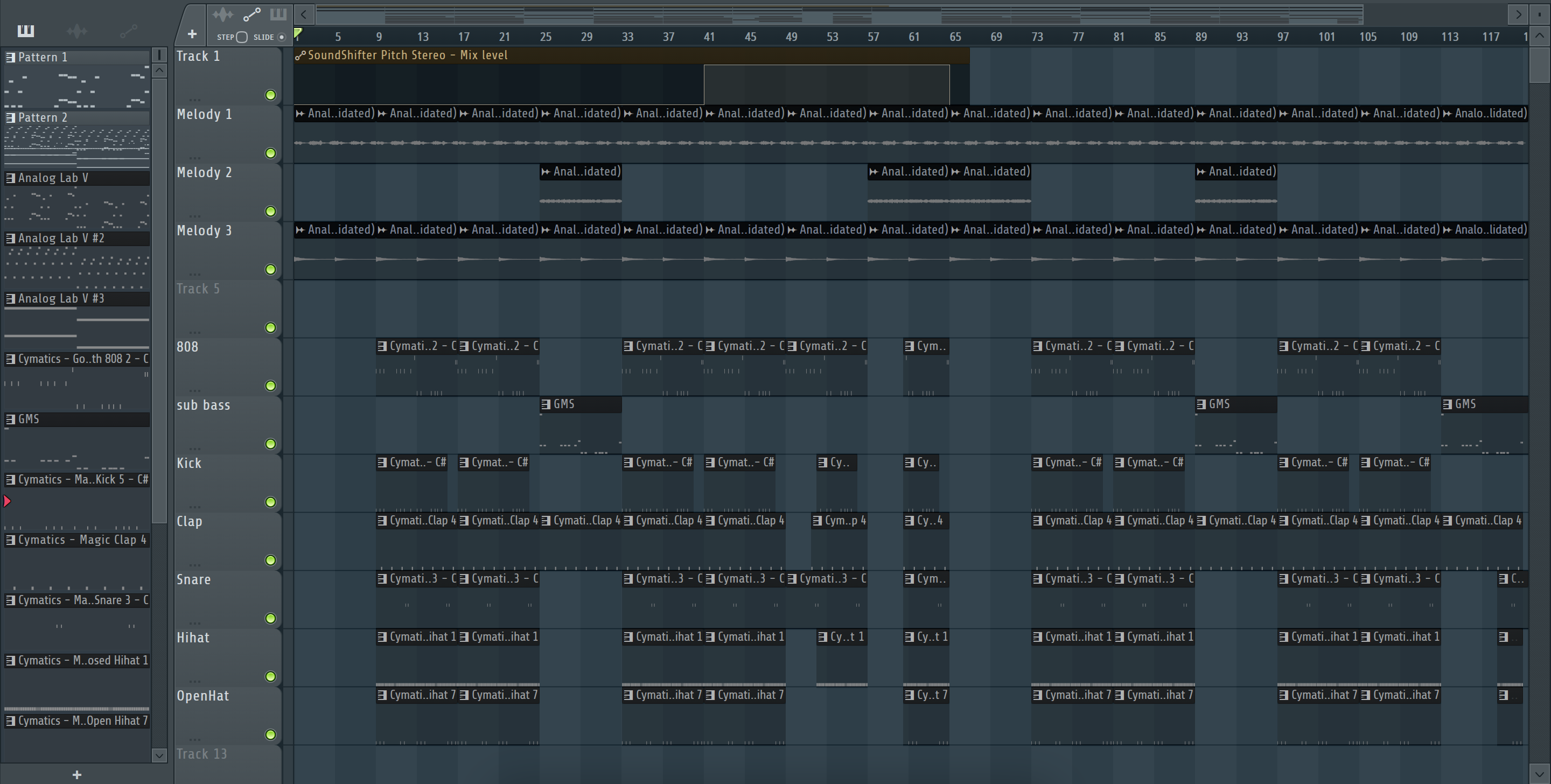The image size is (1551, 784).
Task: Toggle the SLIDE option
Action: (281, 37)
